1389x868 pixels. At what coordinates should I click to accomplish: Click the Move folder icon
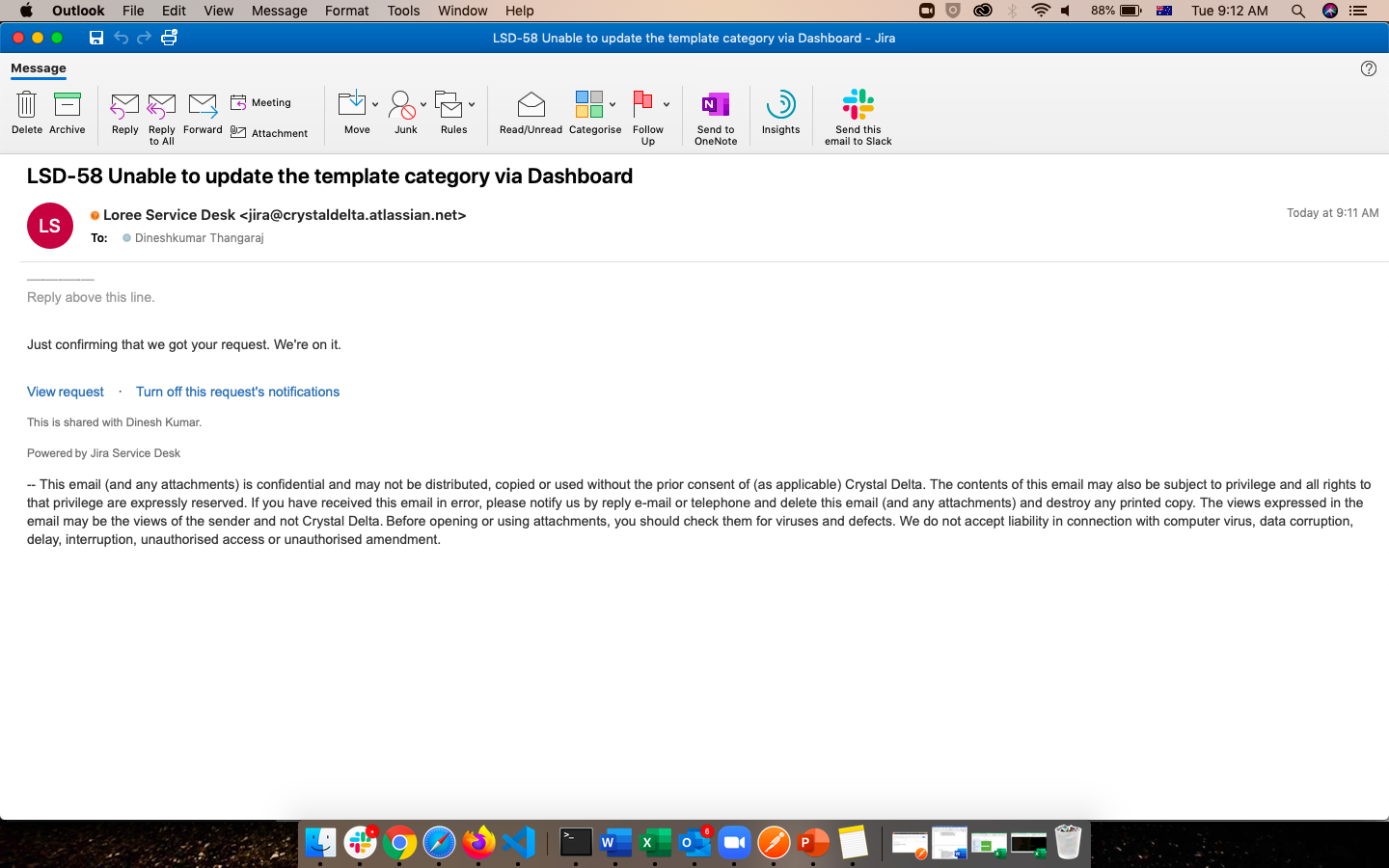tap(352, 104)
